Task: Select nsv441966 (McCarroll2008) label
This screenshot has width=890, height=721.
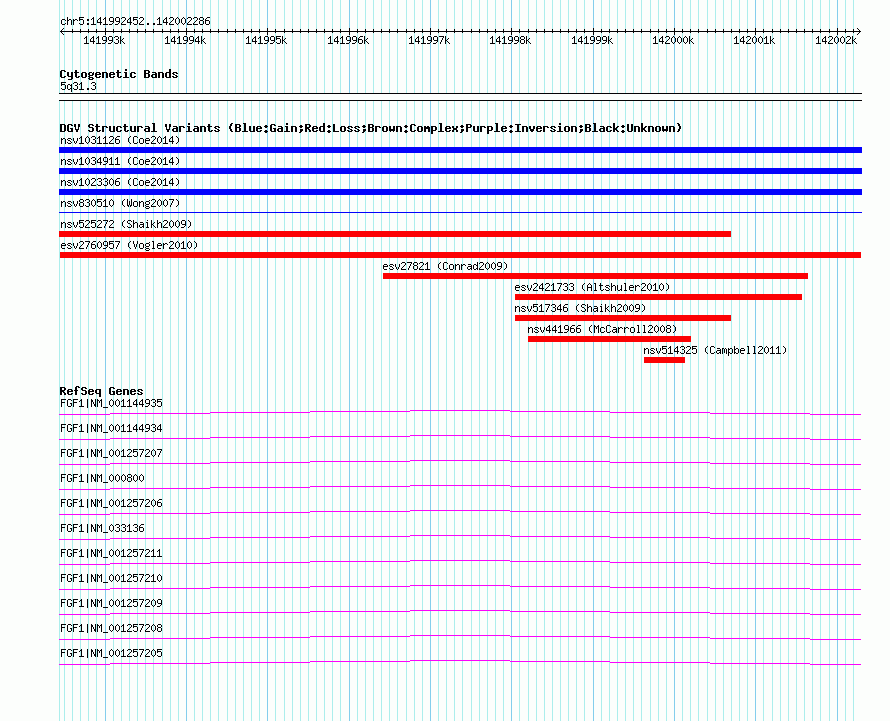Action: tap(602, 329)
